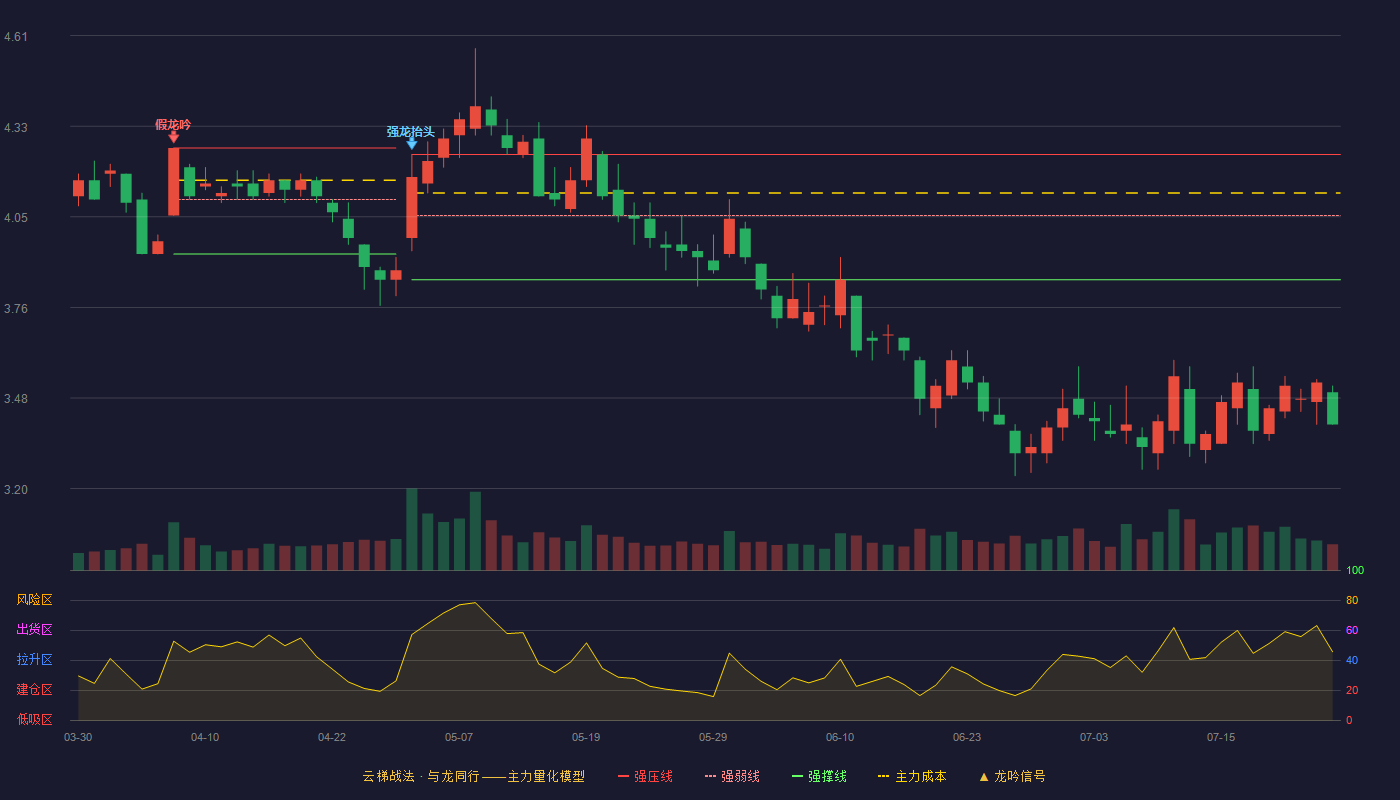Click the 40 indicator scale label
The image size is (1400, 800).
(1352, 660)
